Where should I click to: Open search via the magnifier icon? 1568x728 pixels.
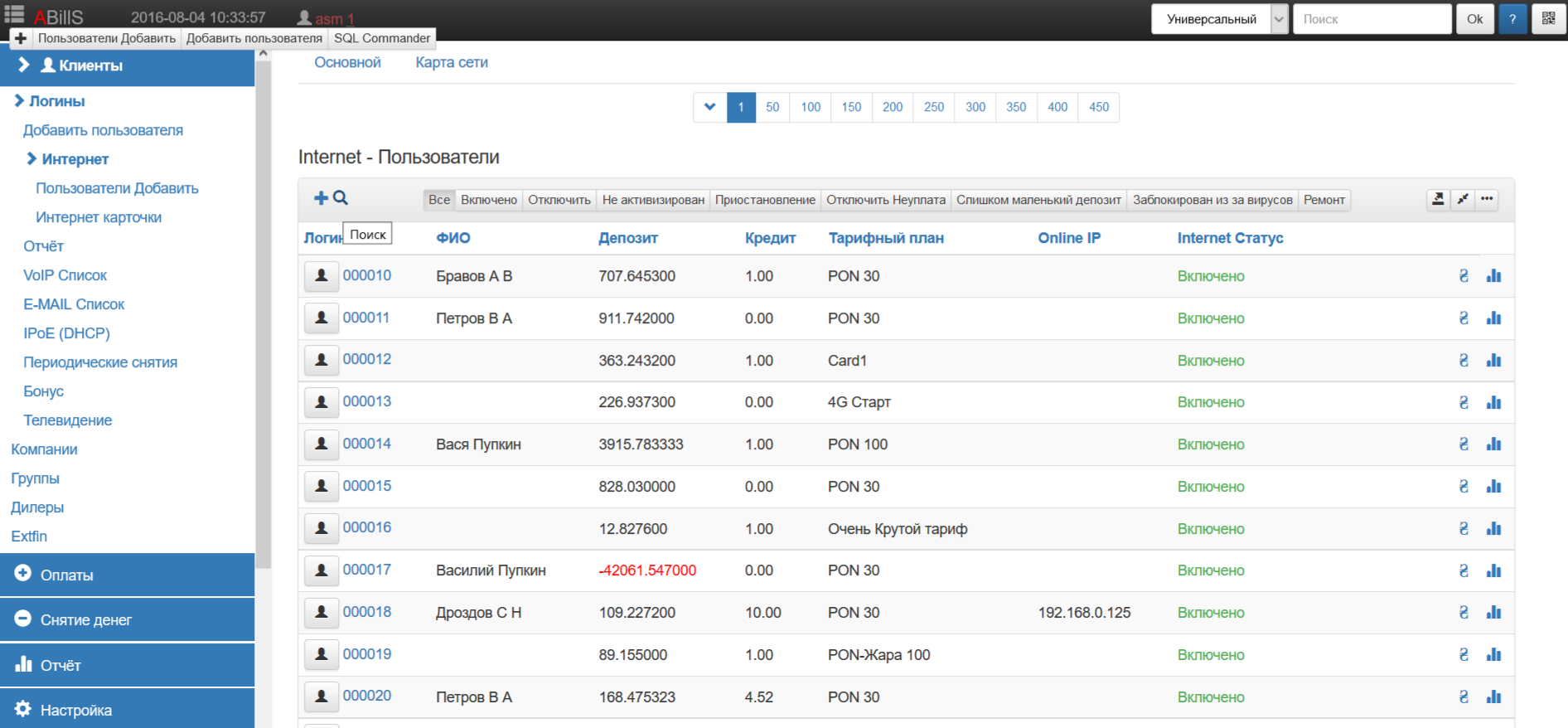341,198
